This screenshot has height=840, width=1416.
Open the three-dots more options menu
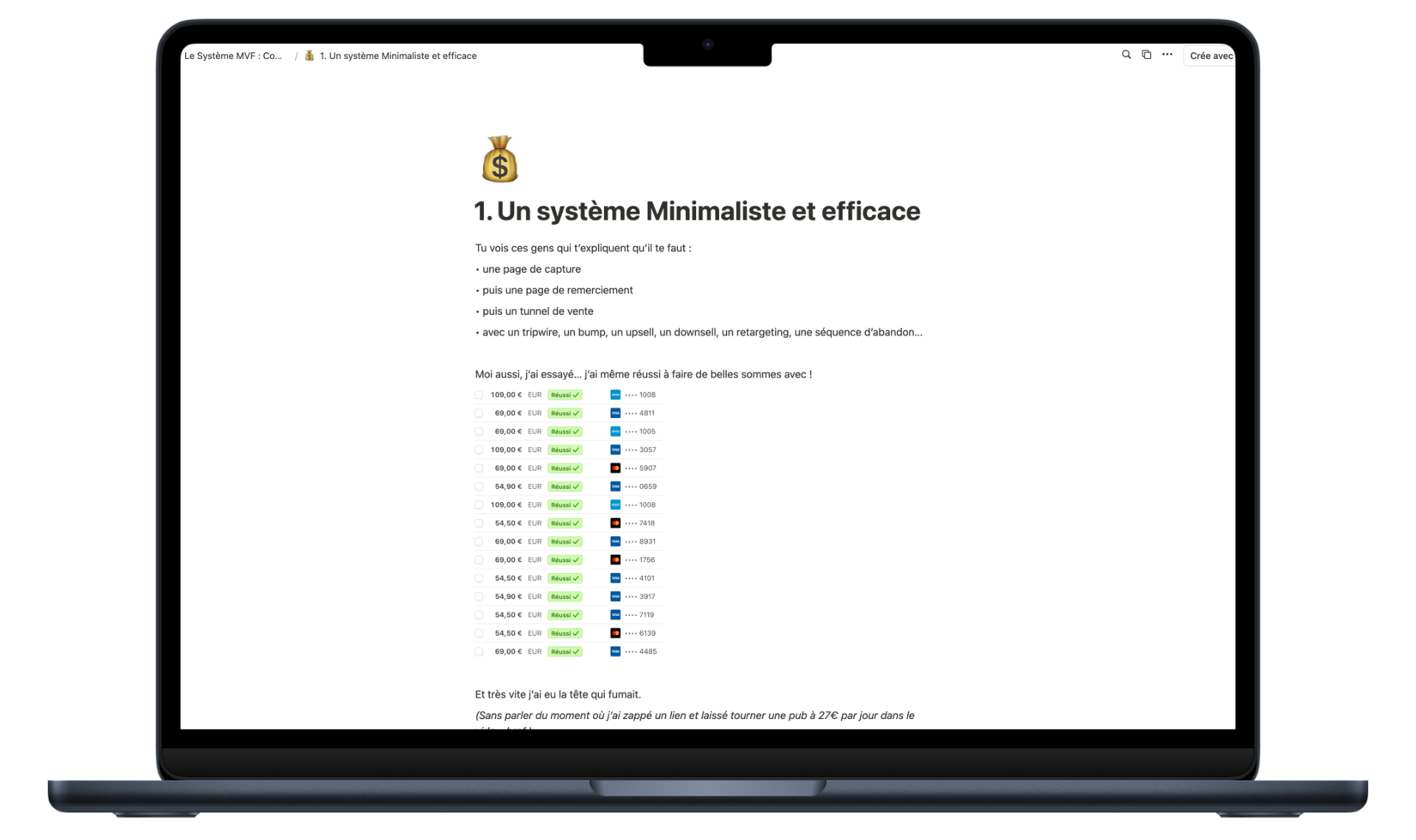(x=1167, y=55)
